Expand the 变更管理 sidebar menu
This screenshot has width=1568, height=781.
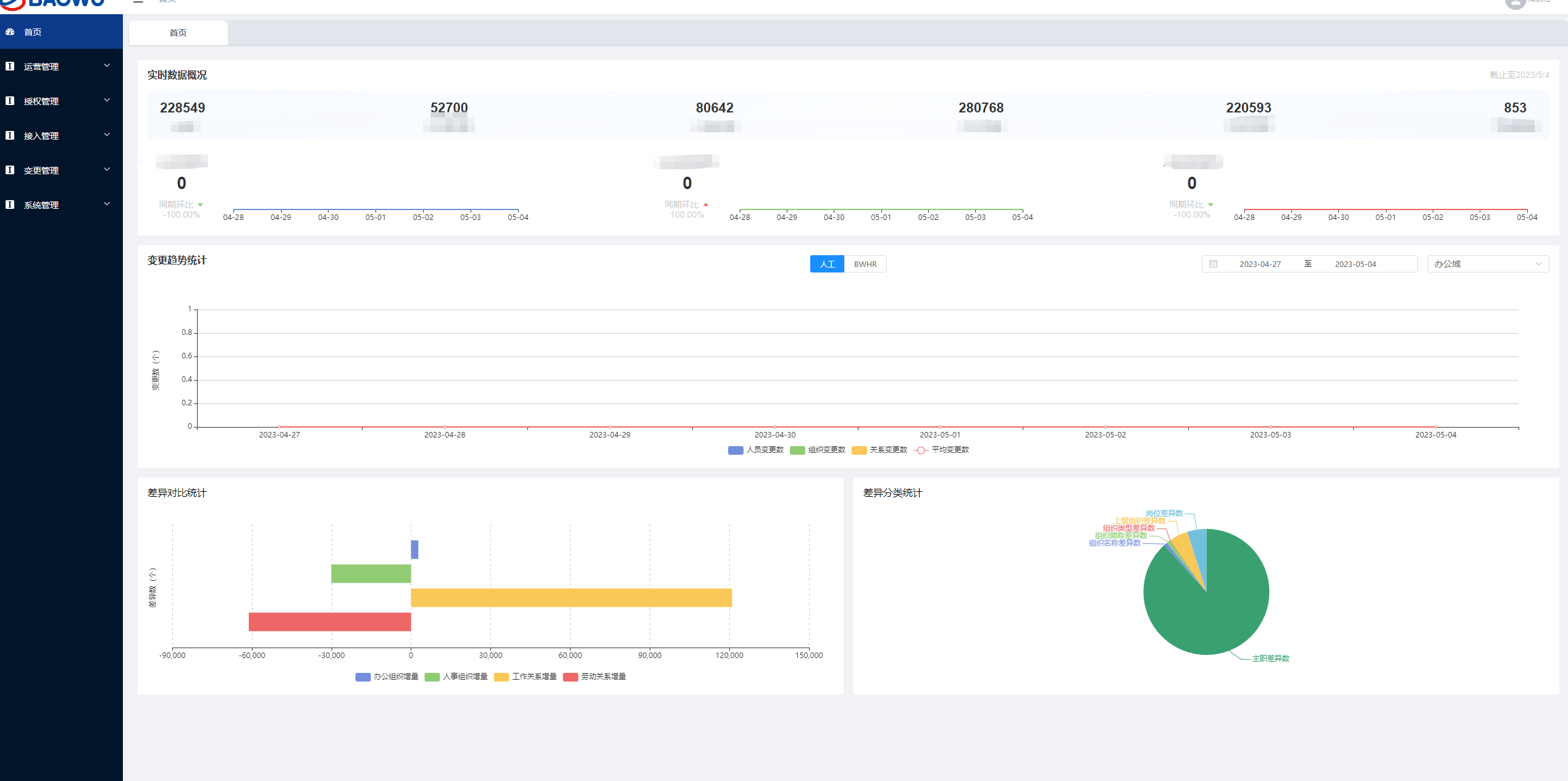point(61,170)
